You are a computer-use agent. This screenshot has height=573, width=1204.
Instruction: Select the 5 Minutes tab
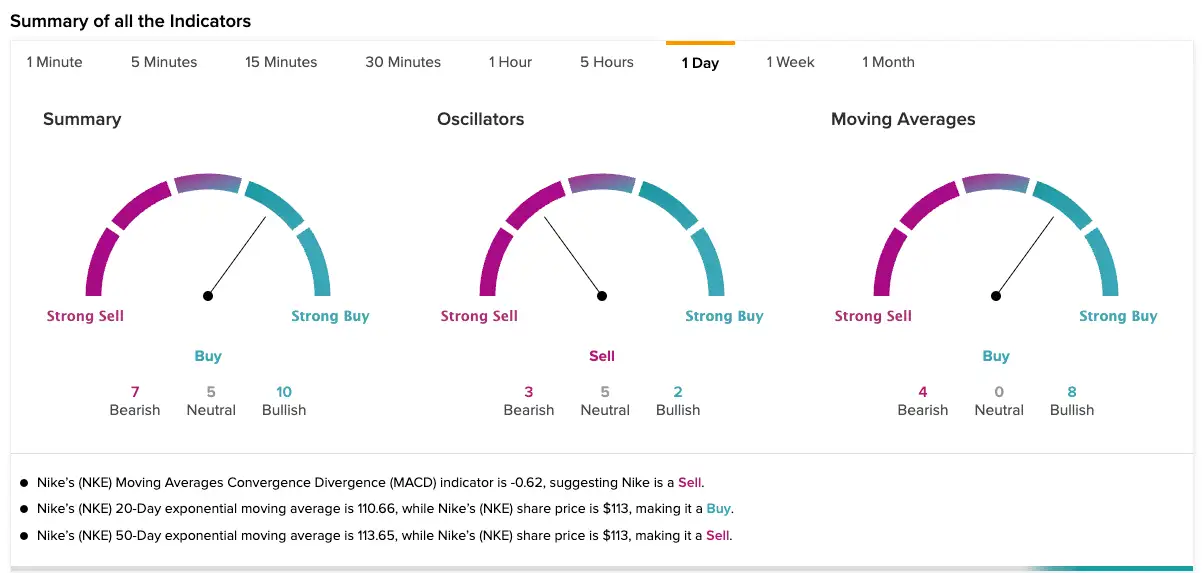click(164, 62)
